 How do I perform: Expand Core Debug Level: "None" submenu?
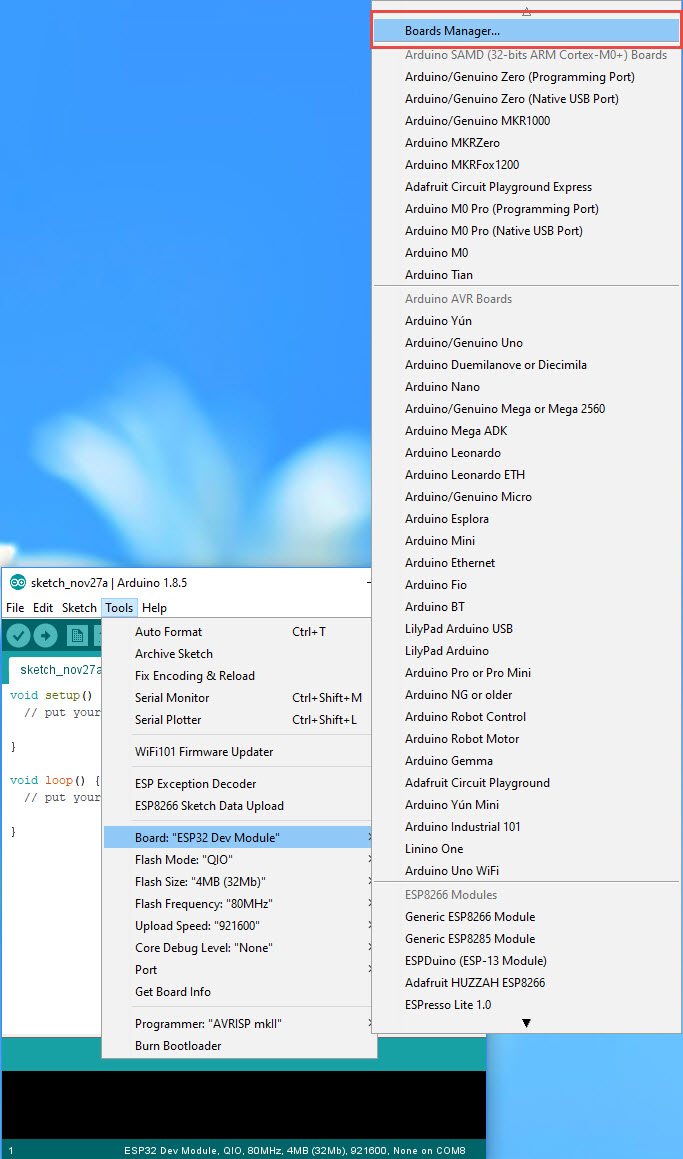(x=239, y=948)
